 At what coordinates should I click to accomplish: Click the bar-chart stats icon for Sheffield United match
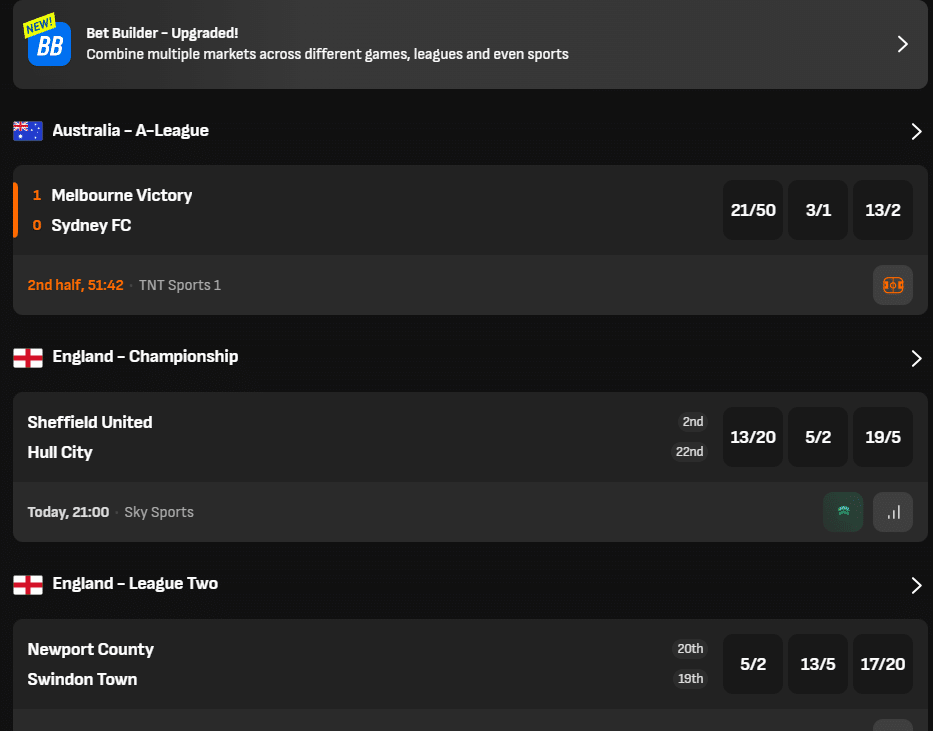(x=892, y=512)
